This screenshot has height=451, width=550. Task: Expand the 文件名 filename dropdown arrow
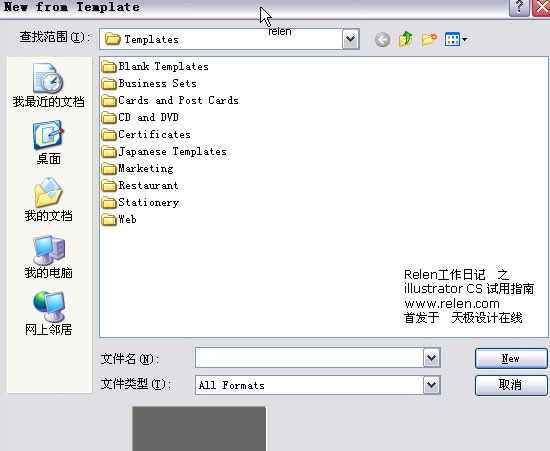431,358
